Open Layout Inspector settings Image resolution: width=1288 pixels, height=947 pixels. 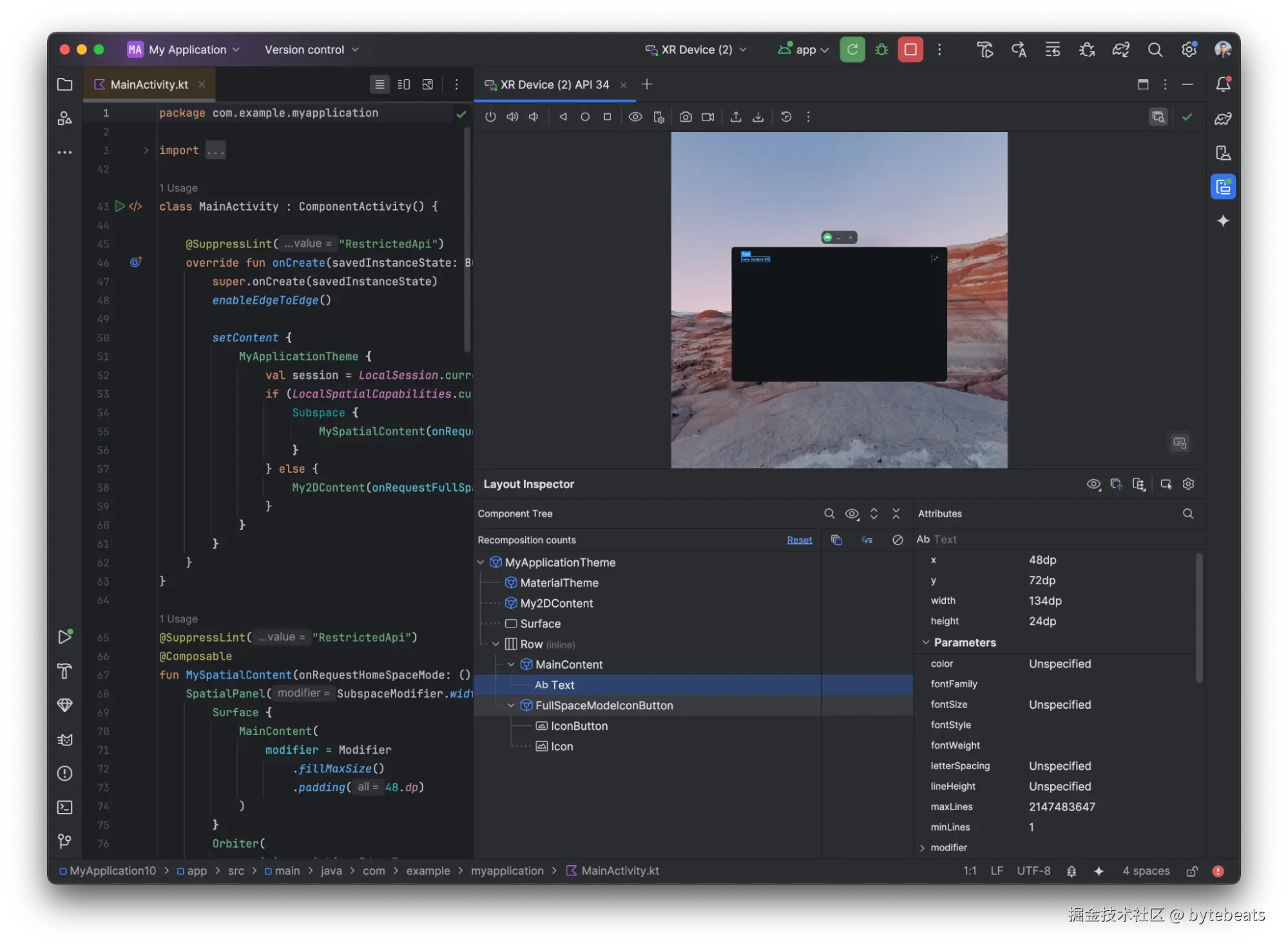click(x=1189, y=484)
